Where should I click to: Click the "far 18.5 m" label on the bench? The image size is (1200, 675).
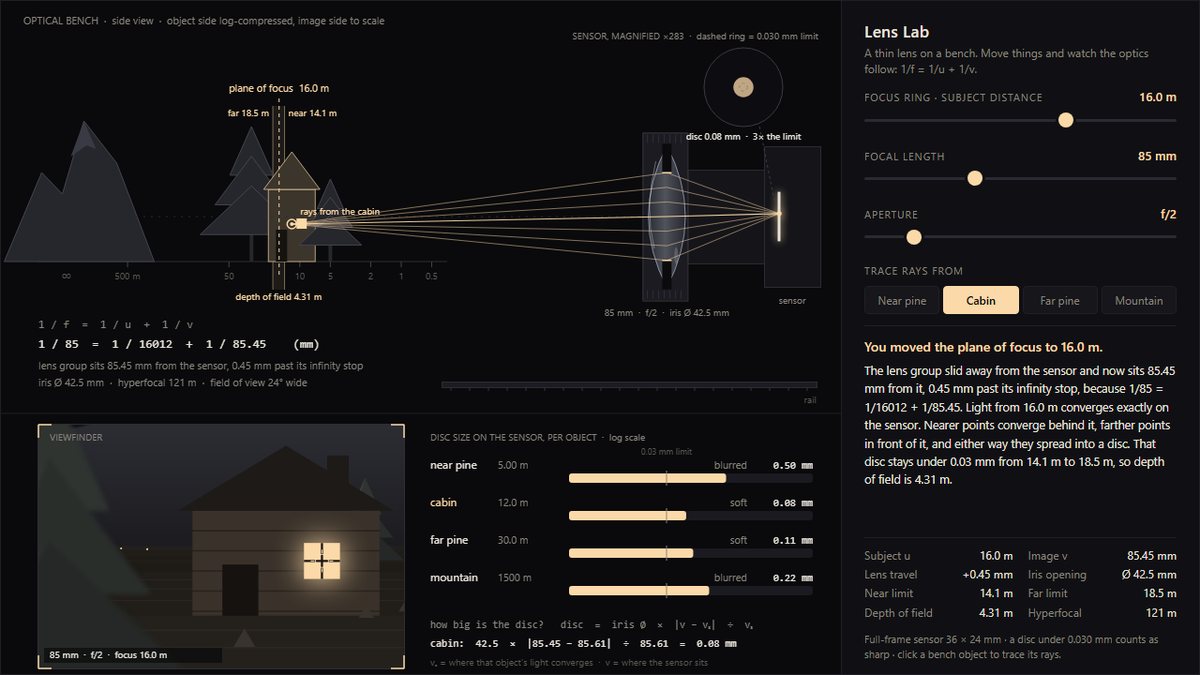(x=248, y=113)
